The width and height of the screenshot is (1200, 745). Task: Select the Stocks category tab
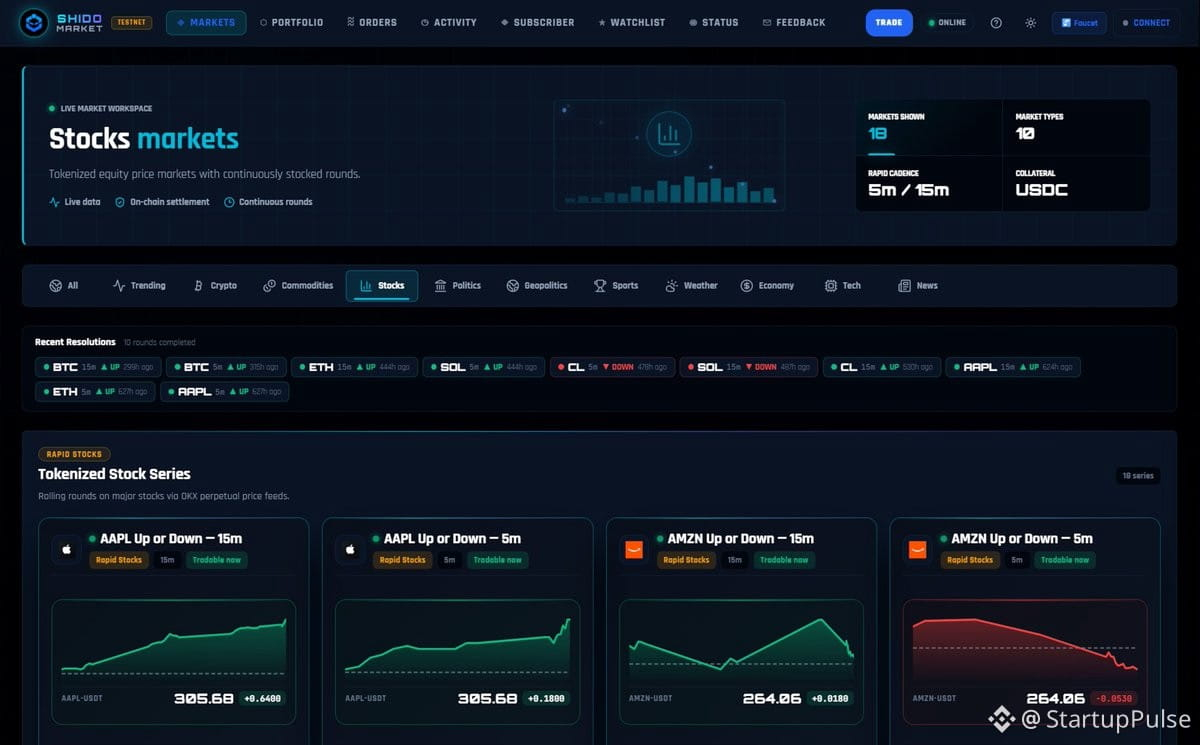[382, 285]
